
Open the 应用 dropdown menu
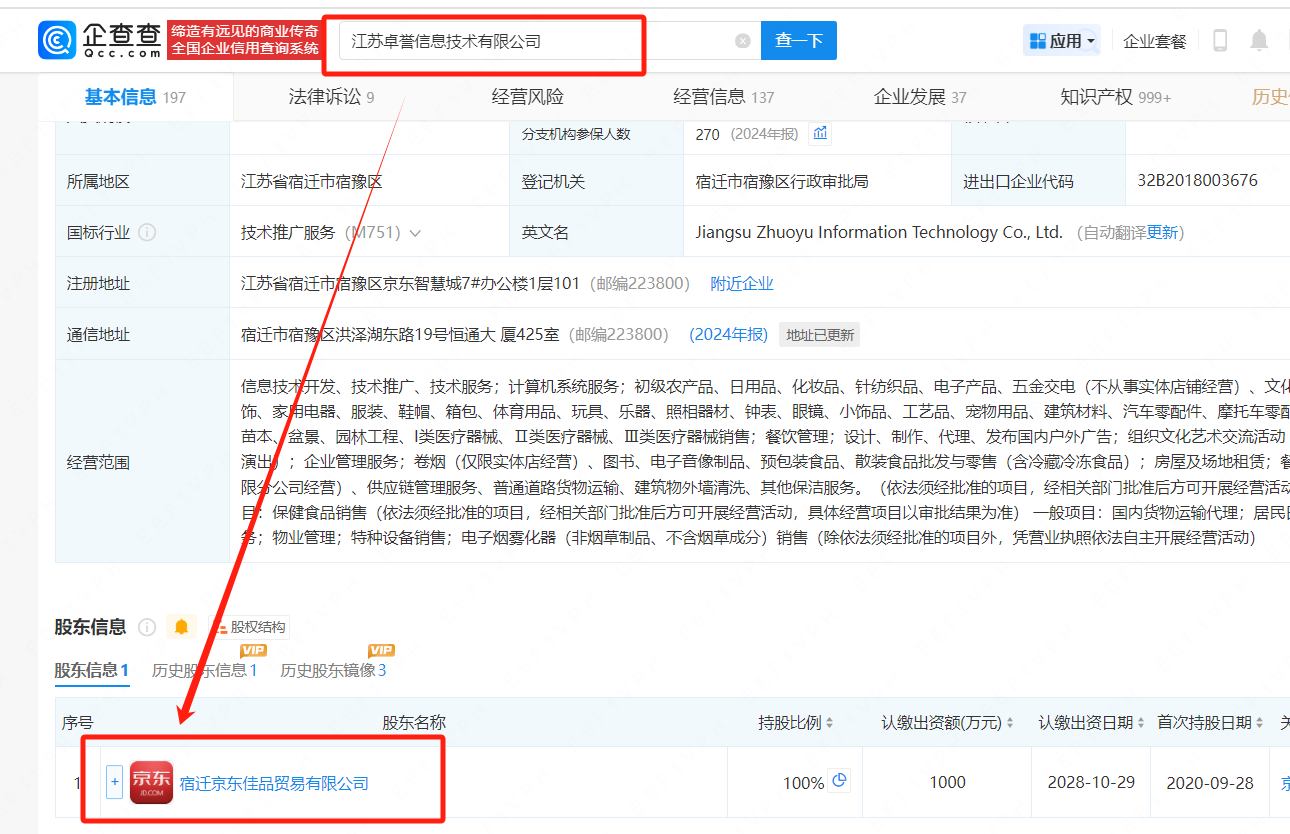coord(1062,41)
